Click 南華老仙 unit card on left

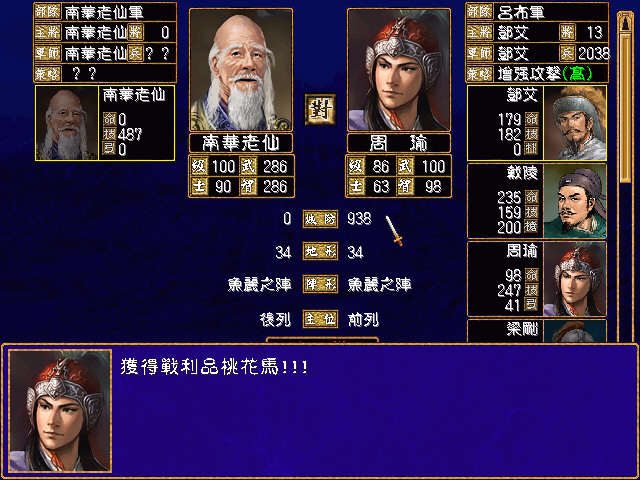tap(105, 123)
